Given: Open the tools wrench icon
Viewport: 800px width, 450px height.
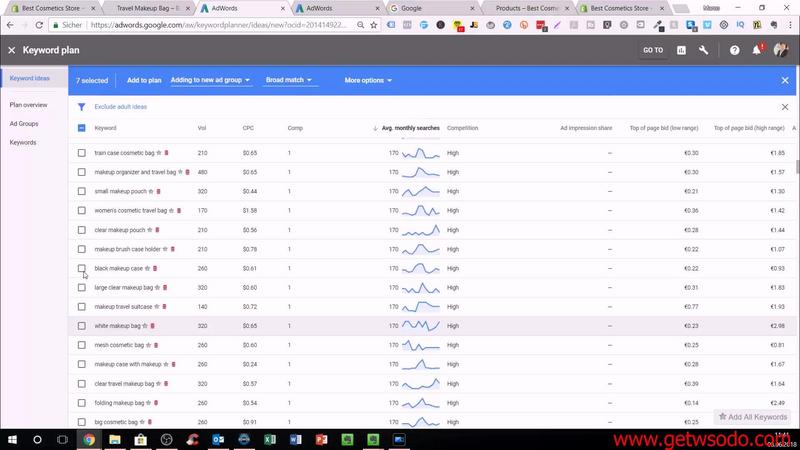Looking at the screenshot, I should point(704,50).
